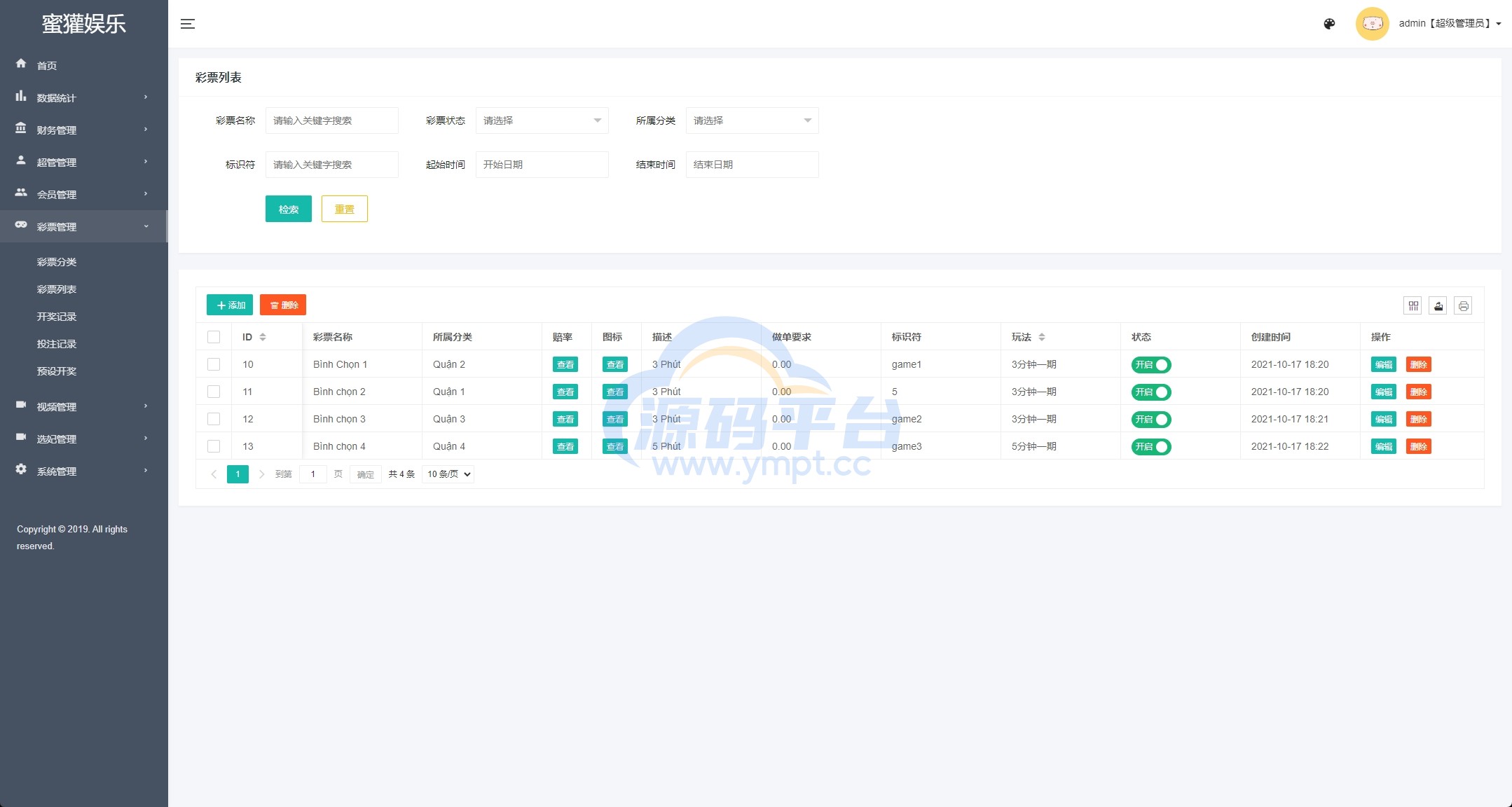
Task: Click gamepad icon for 彩票管理
Action: click(21, 225)
